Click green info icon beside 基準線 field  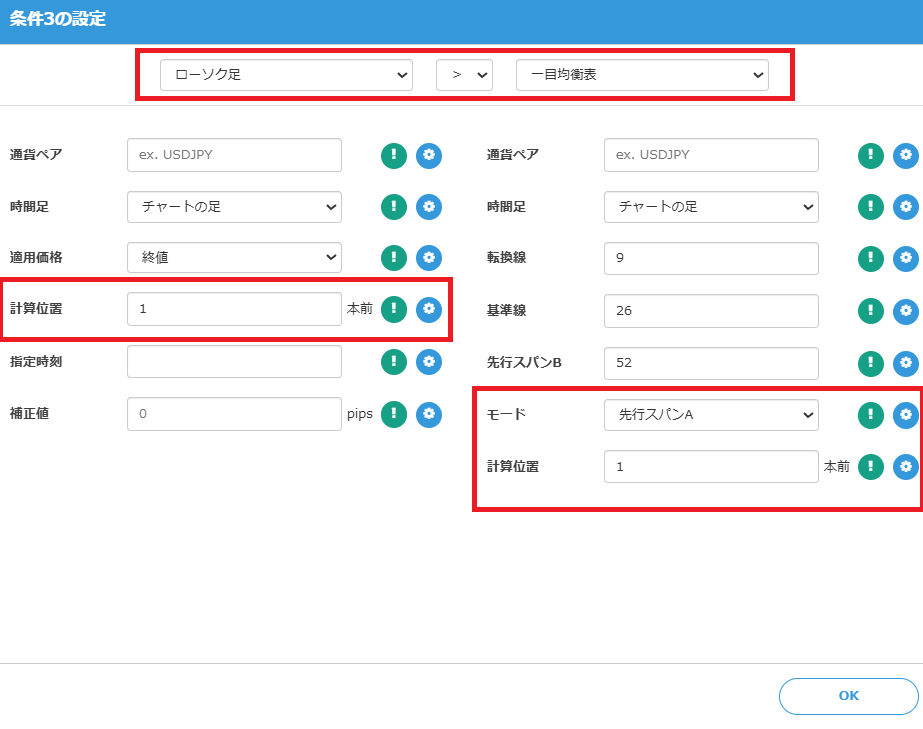point(871,310)
